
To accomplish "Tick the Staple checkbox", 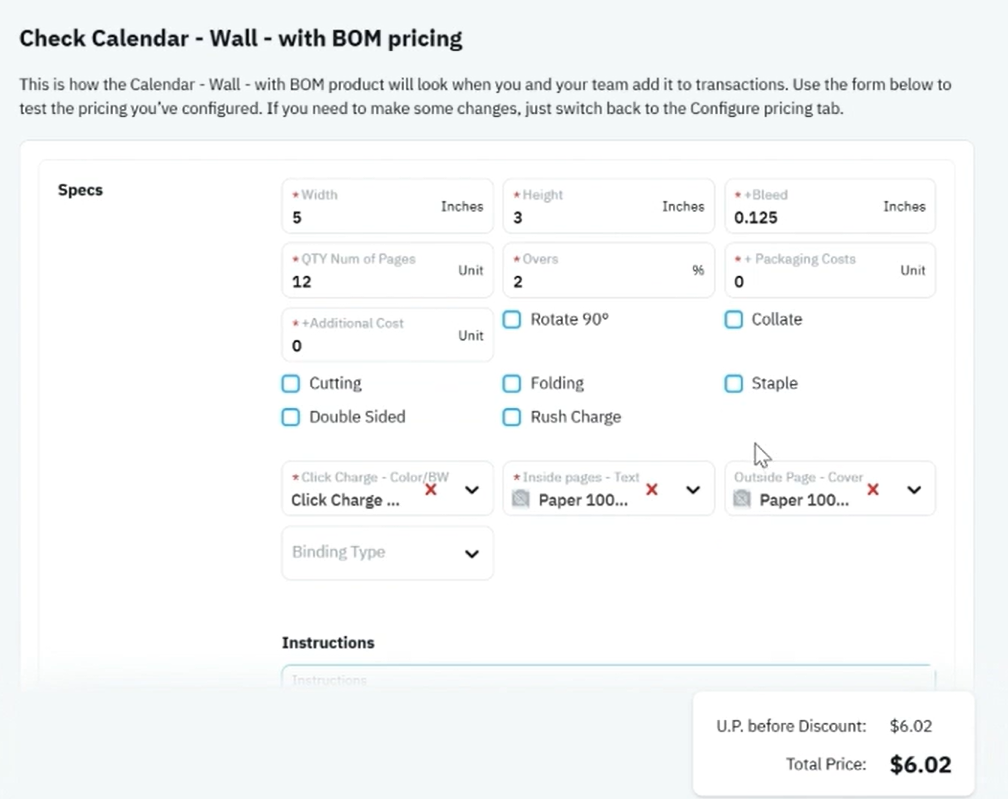I will point(734,384).
